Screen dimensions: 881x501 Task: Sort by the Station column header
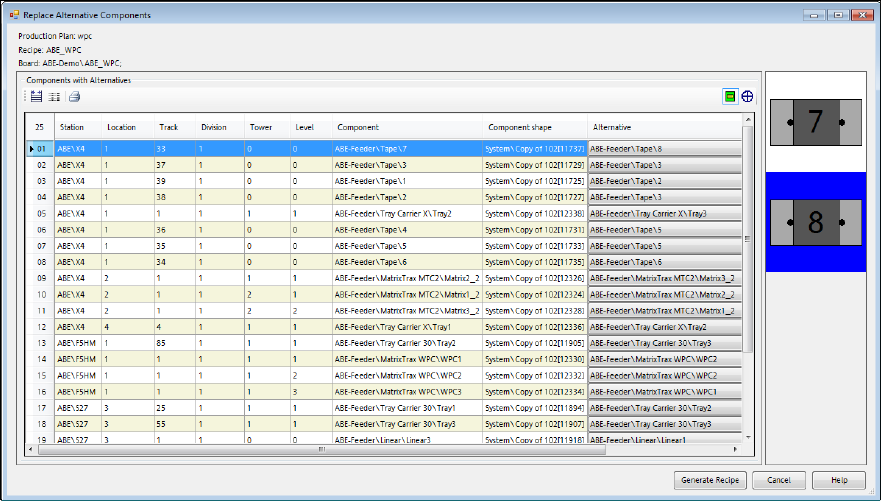(x=72, y=128)
